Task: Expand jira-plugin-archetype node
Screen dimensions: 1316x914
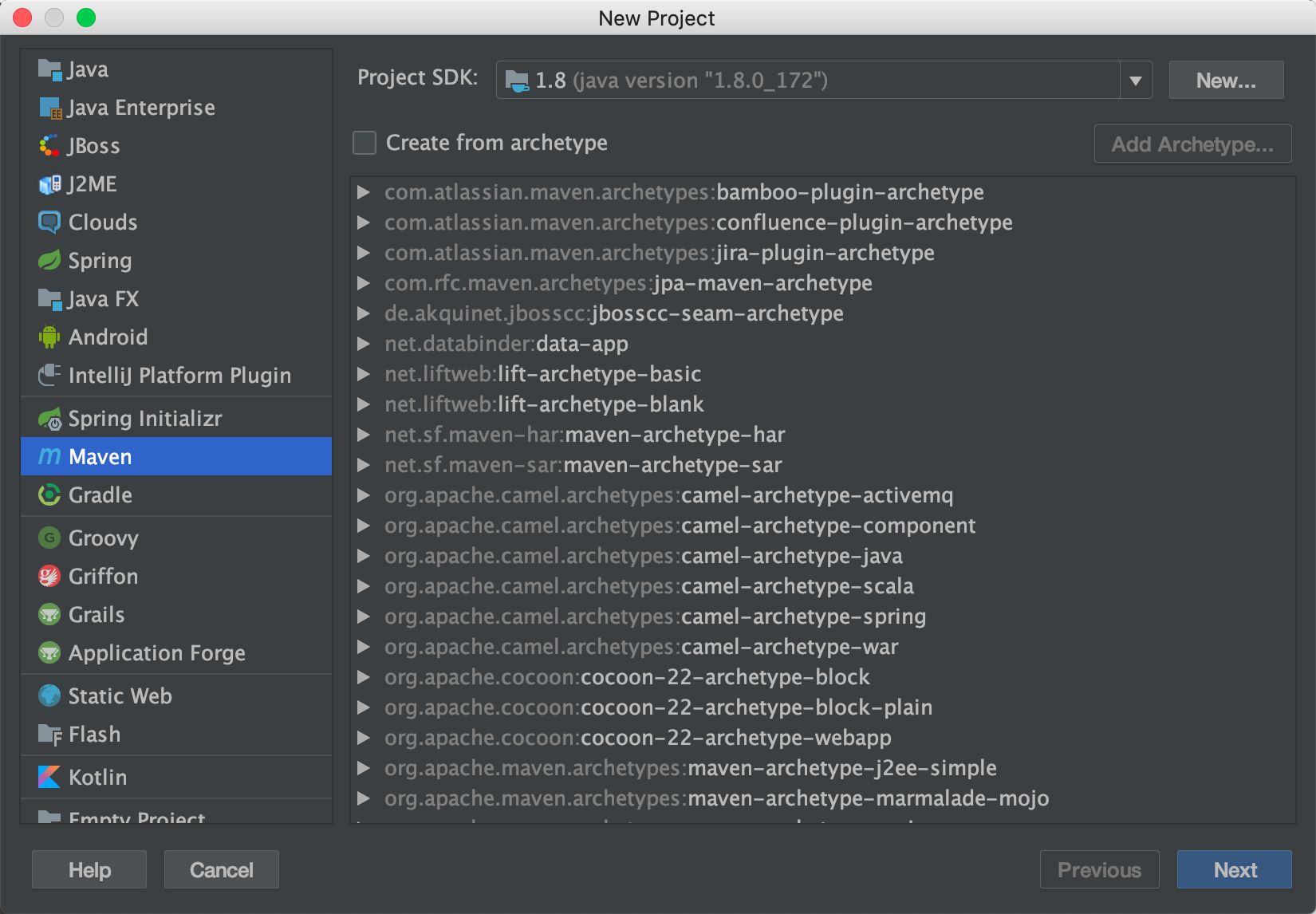Action: click(x=364, y=253)
